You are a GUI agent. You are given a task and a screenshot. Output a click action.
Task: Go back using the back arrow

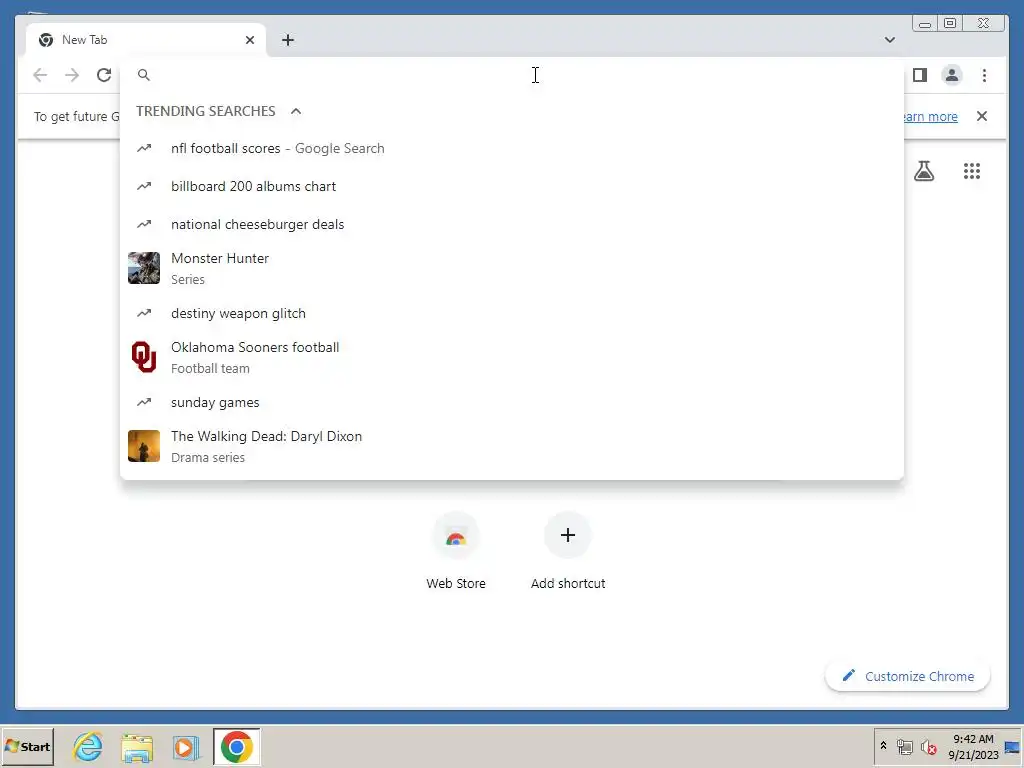[x=40, y=75]
